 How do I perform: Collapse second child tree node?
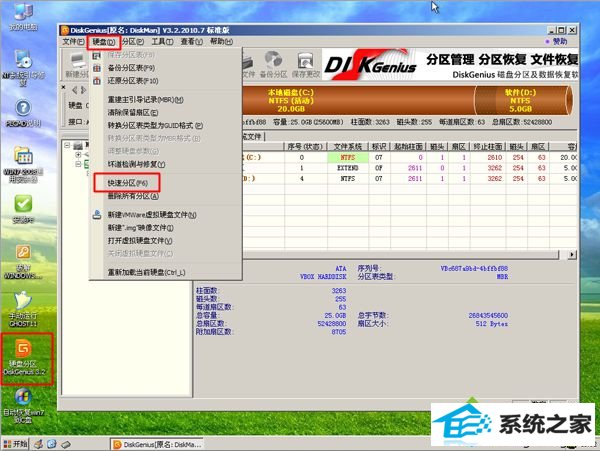click(x=78, y=164)
